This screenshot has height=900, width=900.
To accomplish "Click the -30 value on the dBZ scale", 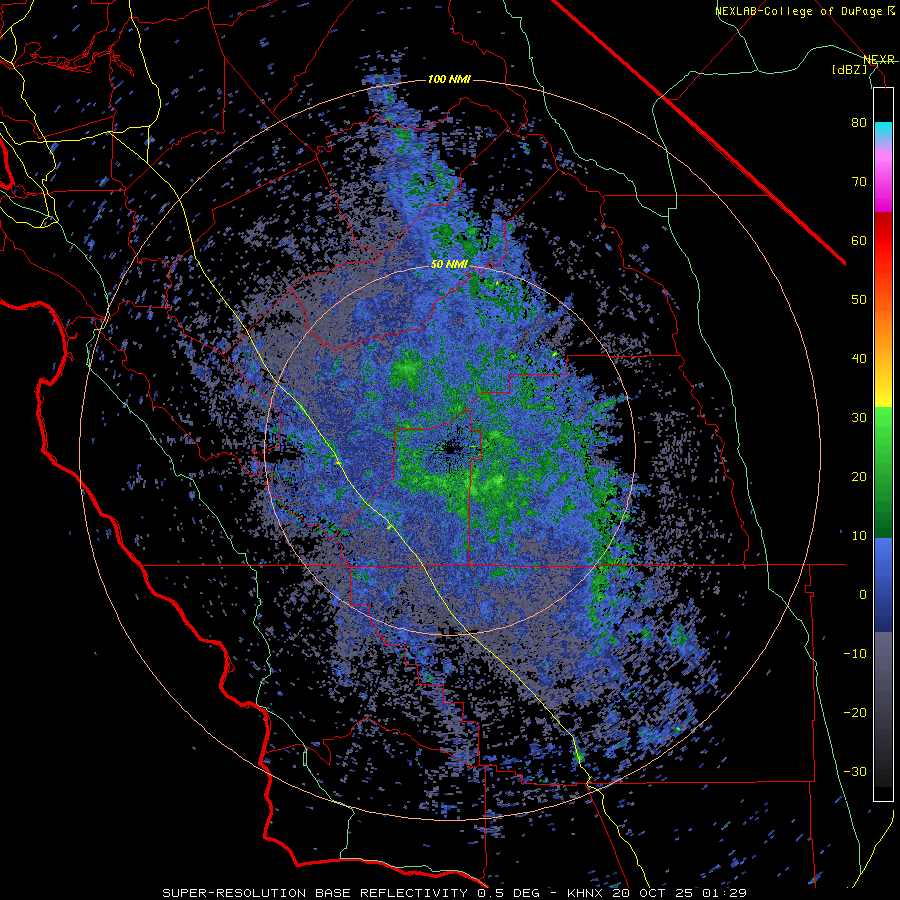I will [855, 771].
